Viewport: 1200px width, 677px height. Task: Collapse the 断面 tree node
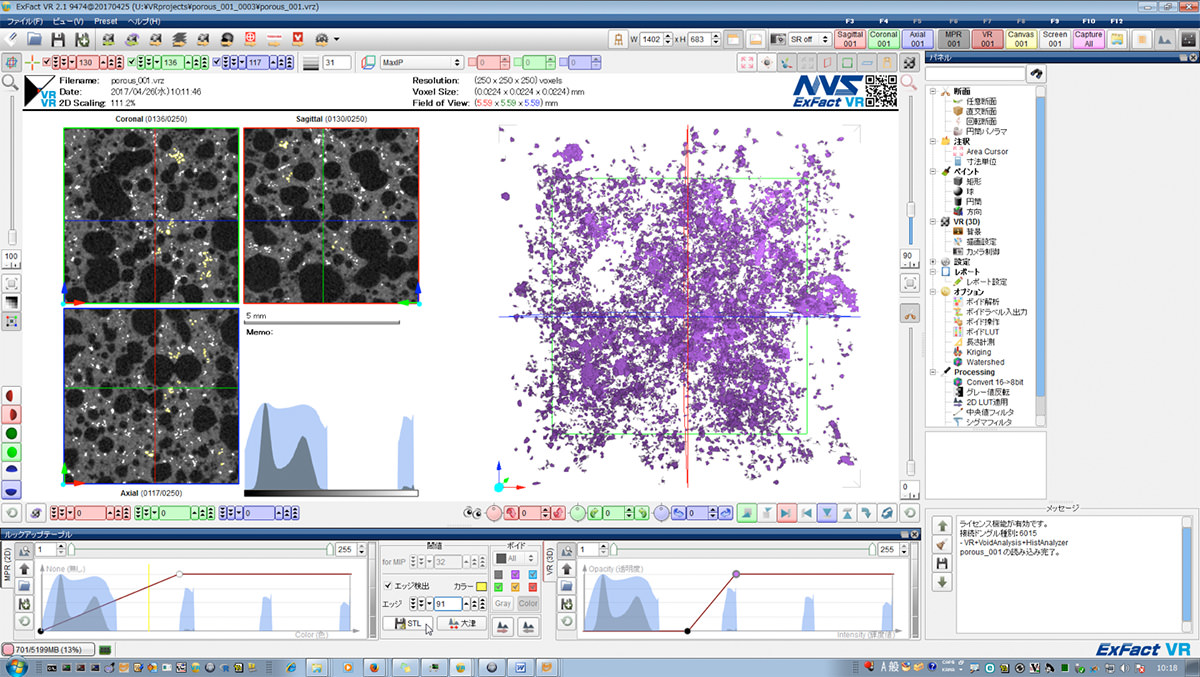933,91
